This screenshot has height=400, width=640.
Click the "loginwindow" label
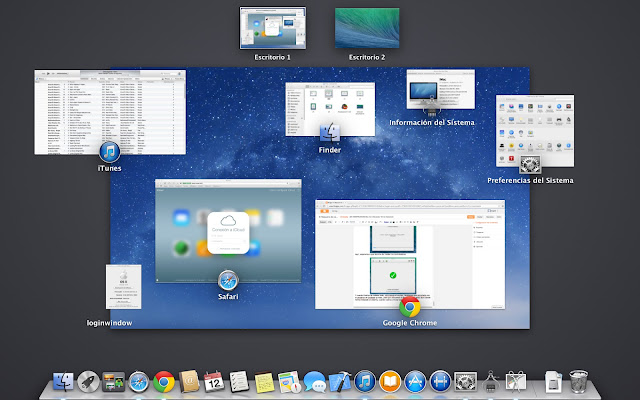pos(109,323)
